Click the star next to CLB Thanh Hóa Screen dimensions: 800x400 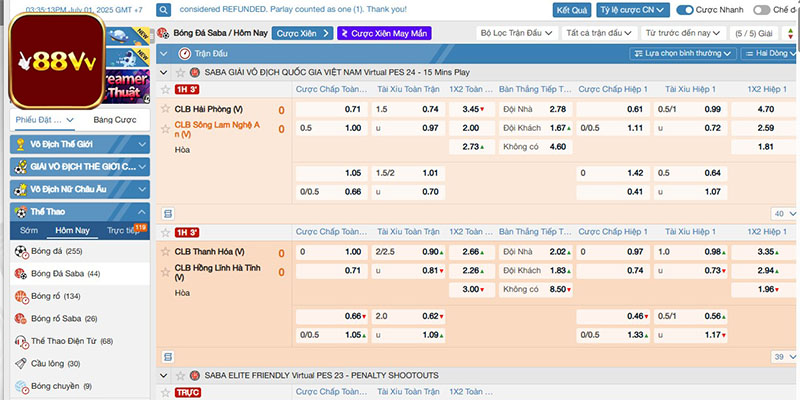tap(164, 252)
